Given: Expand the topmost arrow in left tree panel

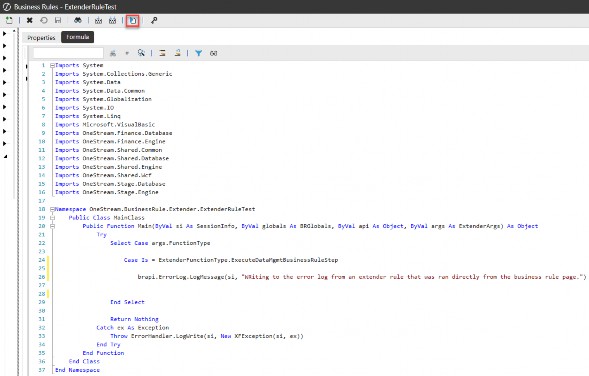Looking at the screenshot, I should tap(5, 33).
